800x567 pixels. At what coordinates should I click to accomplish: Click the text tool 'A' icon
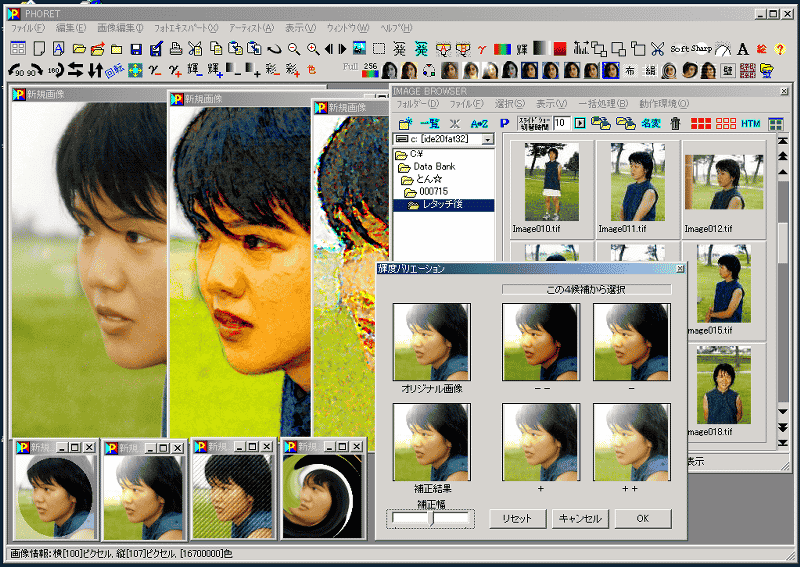(743, 49)
